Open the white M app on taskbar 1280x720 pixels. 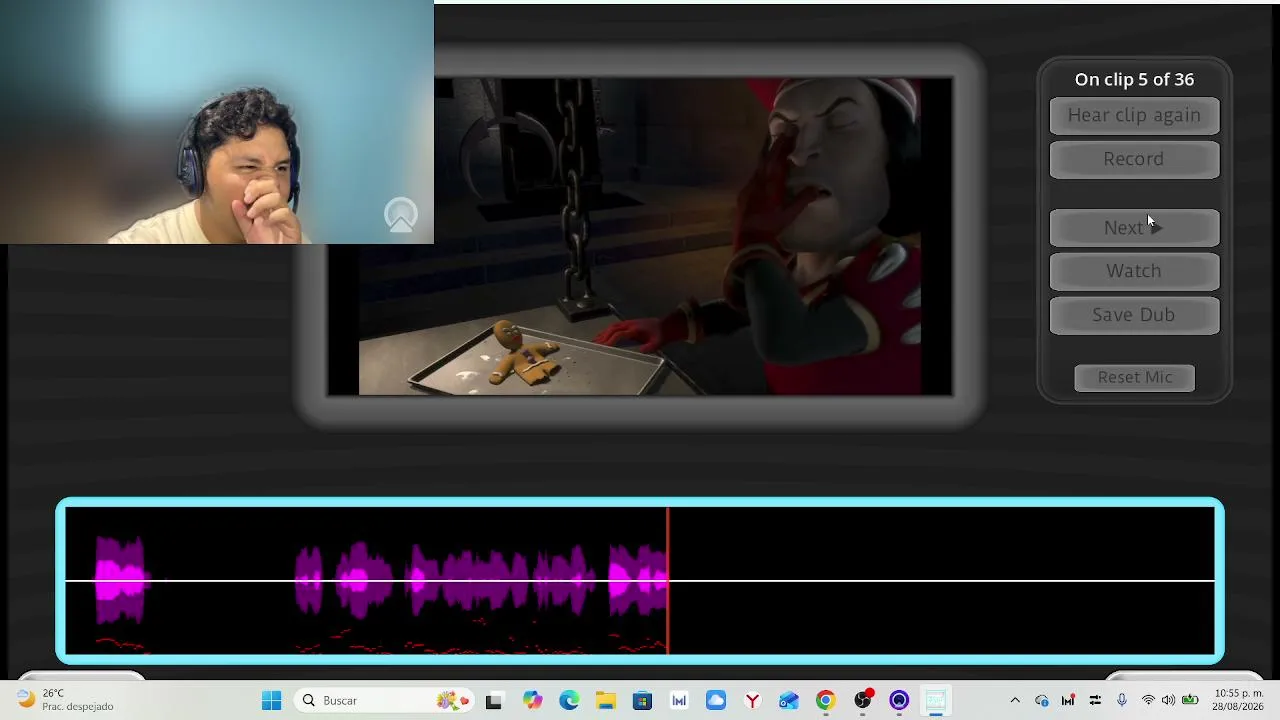pyautogui.click(x=679, y=701)
